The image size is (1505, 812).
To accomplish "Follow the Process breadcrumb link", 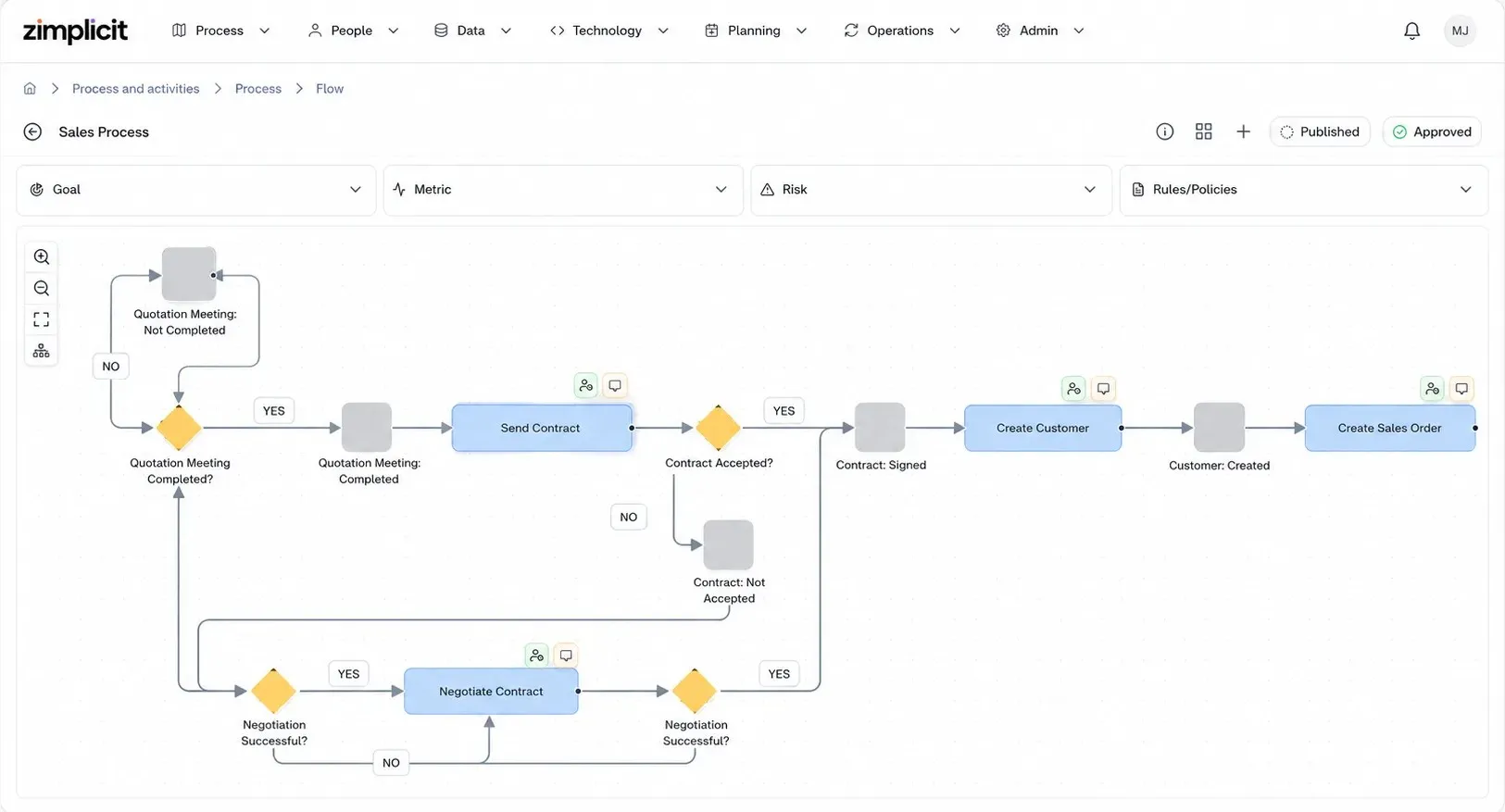I will 258,89.
